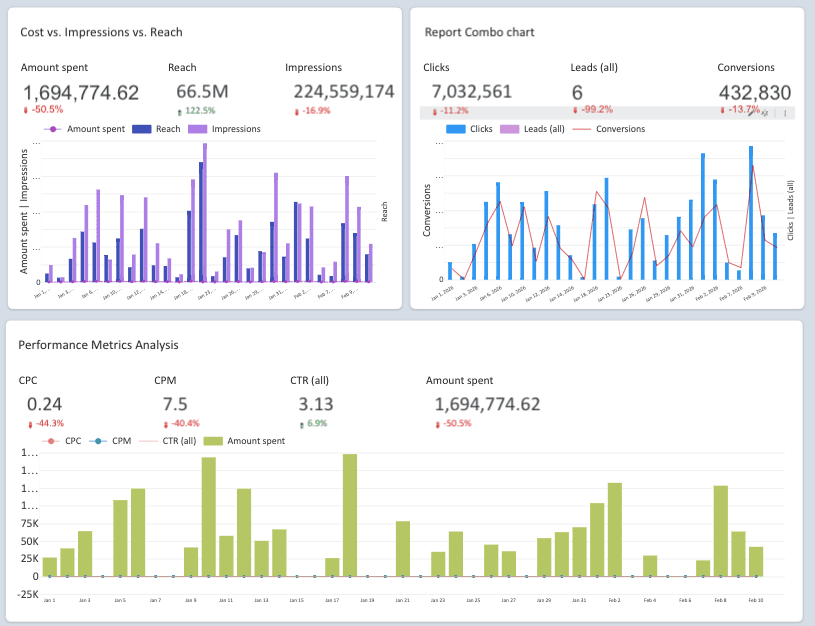This screenshot has height=626, width=815.
Task: Open the options menu beside the Conversions KPI
Action: (x=786, y=111)
